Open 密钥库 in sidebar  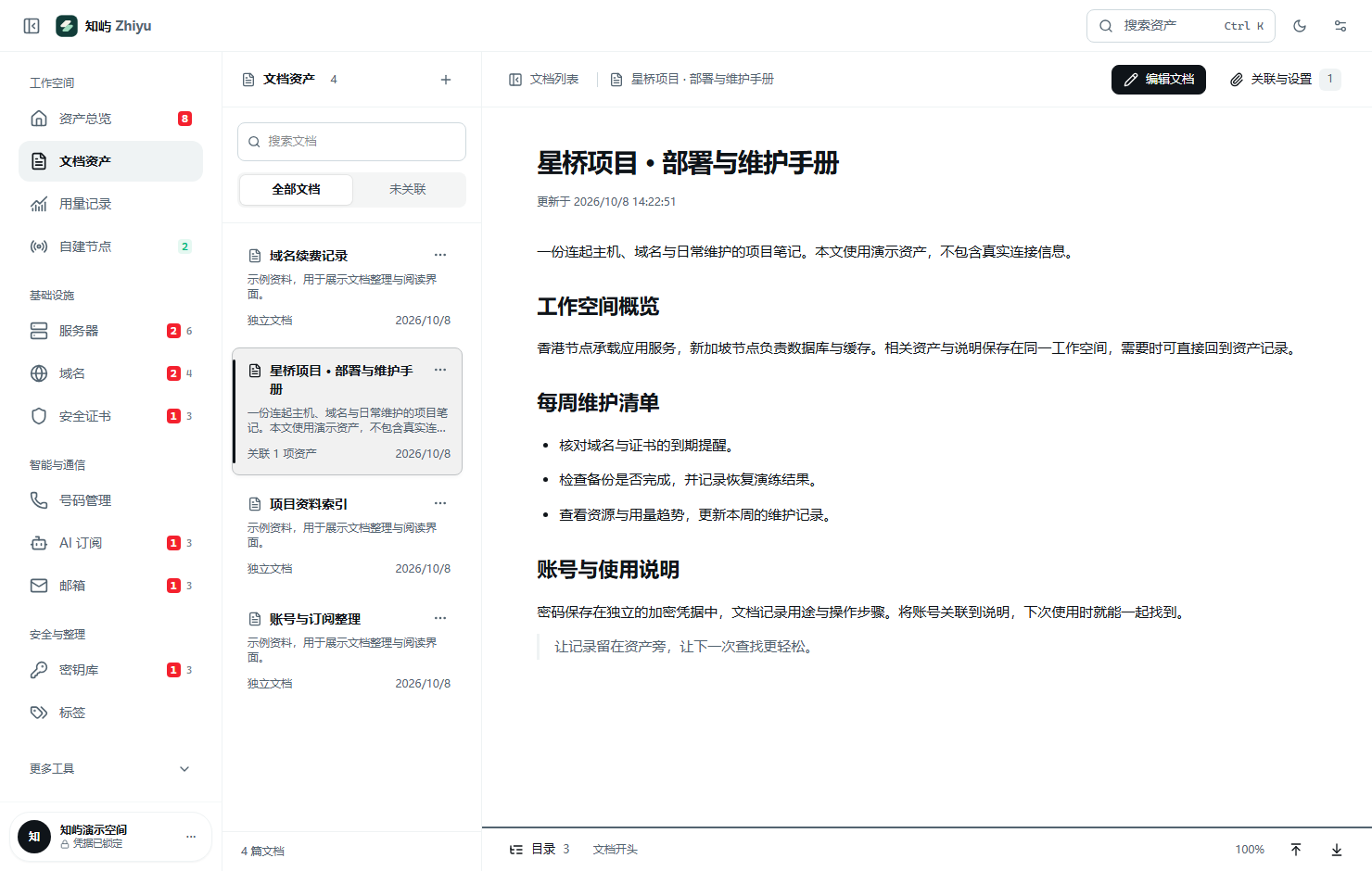tap(111, 670)
